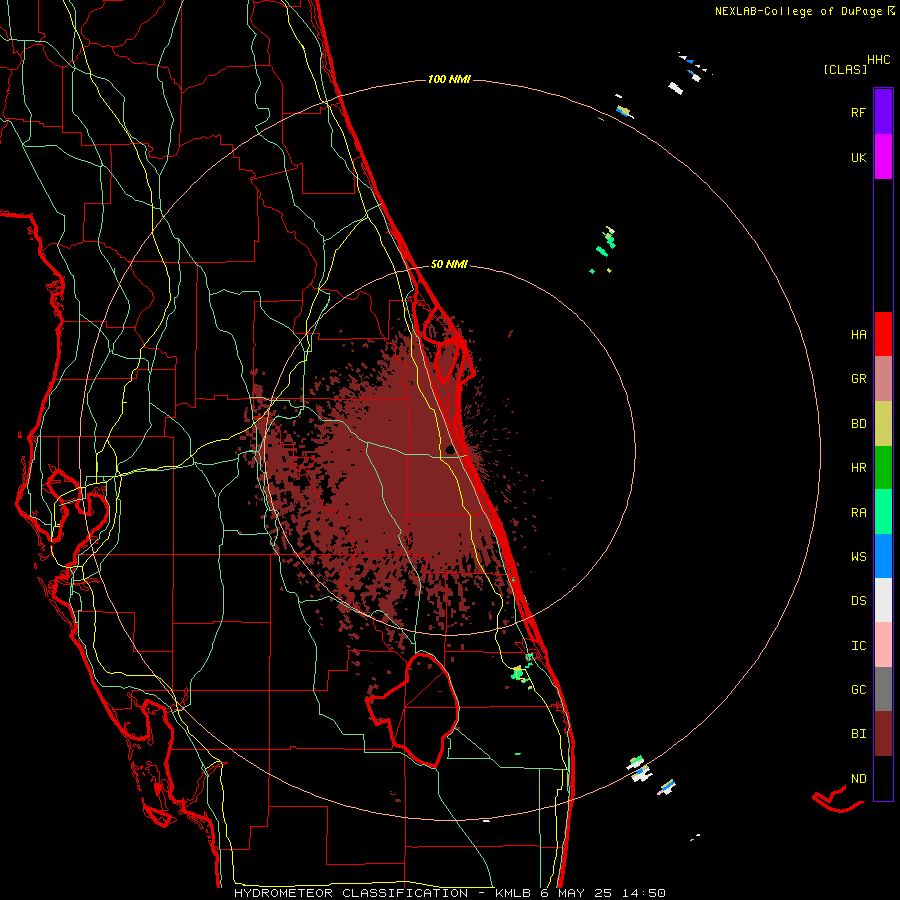Click the DS legend label

pyautogui.click(x=858, y=601)
